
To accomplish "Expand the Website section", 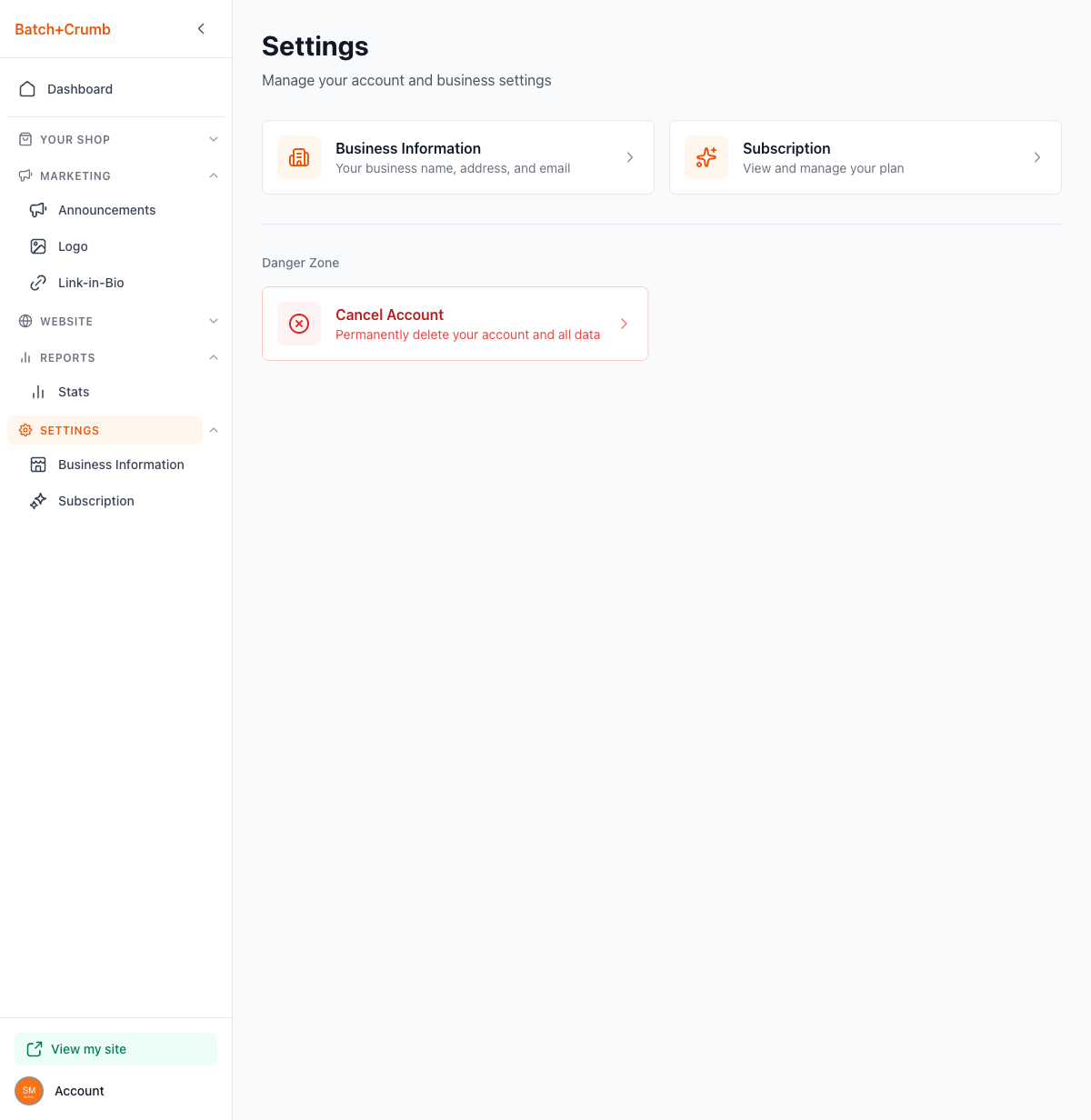I will click(214, 321).
